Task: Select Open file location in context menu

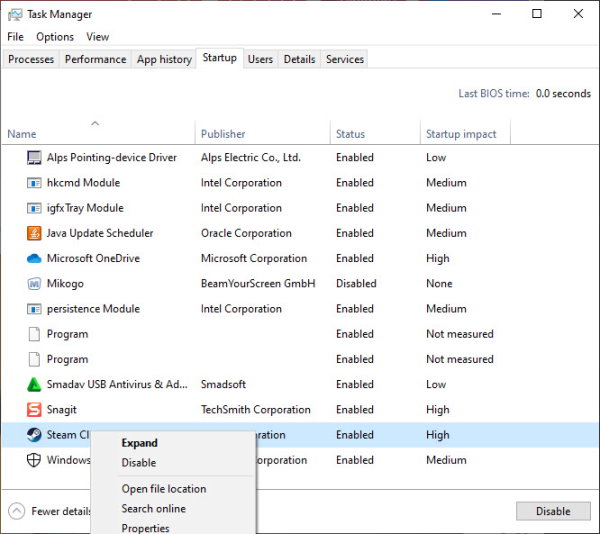Action: point(163,489)
